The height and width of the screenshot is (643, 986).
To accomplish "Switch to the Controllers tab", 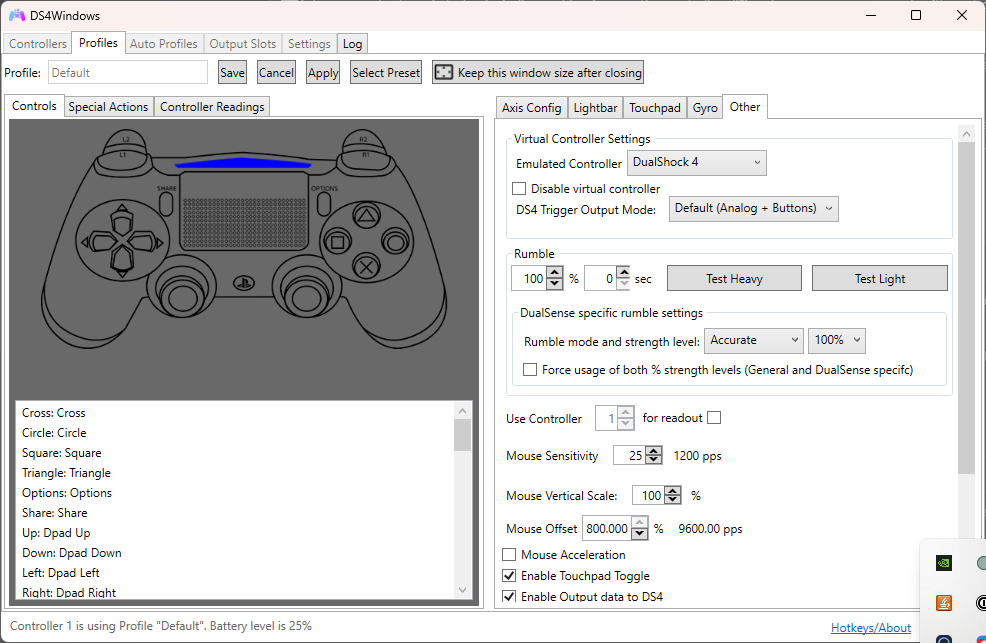I will 38,43.
